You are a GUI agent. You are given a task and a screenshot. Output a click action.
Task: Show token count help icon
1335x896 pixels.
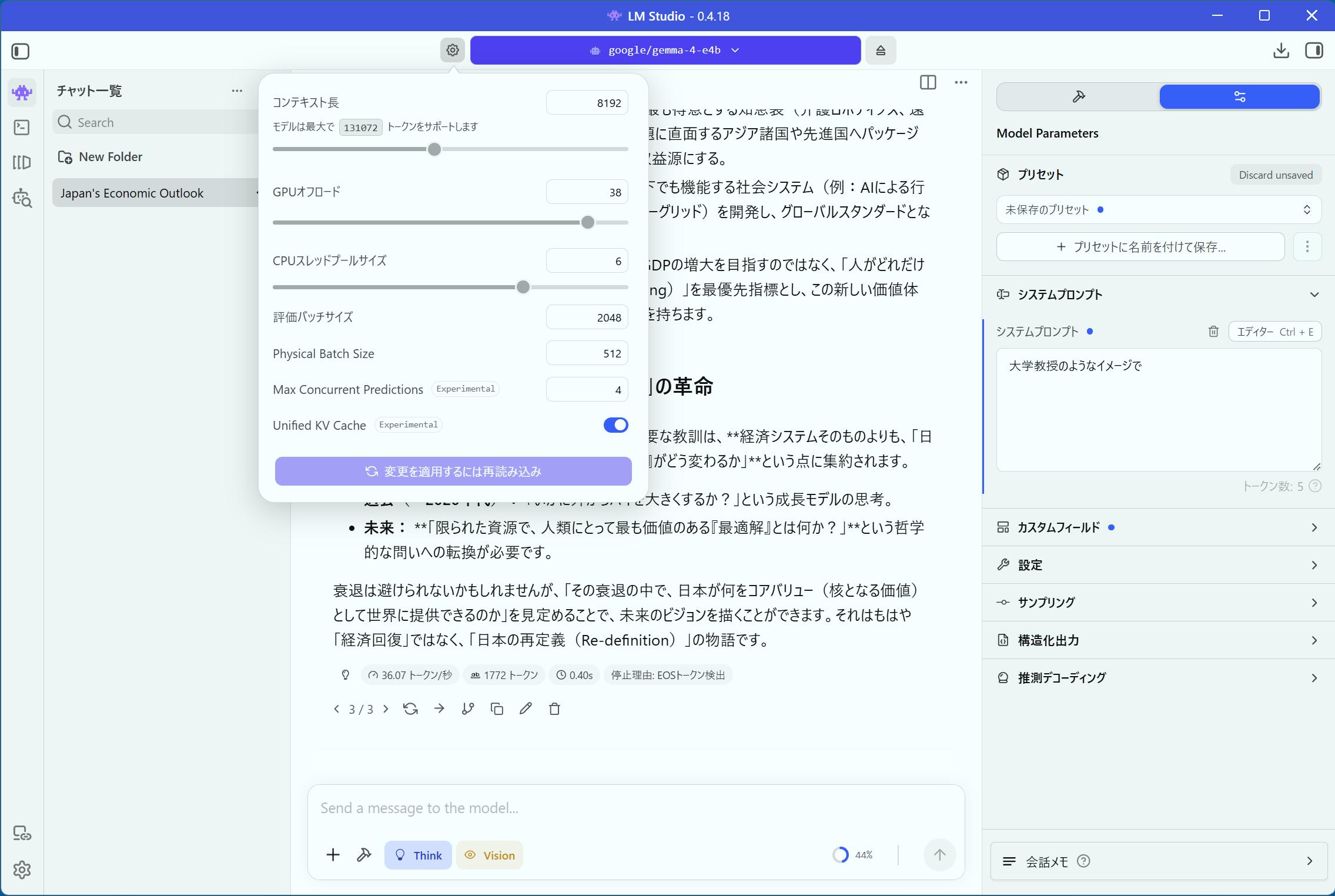[1316, 486]
